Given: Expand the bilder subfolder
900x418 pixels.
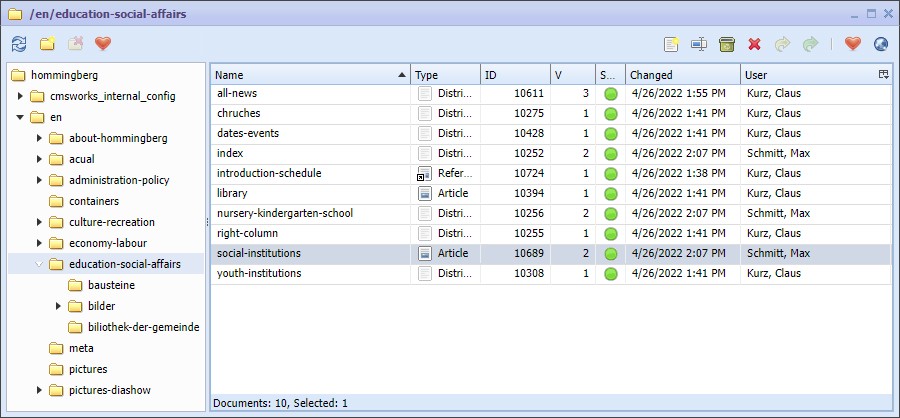Looking at the screenshot, I should (x=59, y=306).
